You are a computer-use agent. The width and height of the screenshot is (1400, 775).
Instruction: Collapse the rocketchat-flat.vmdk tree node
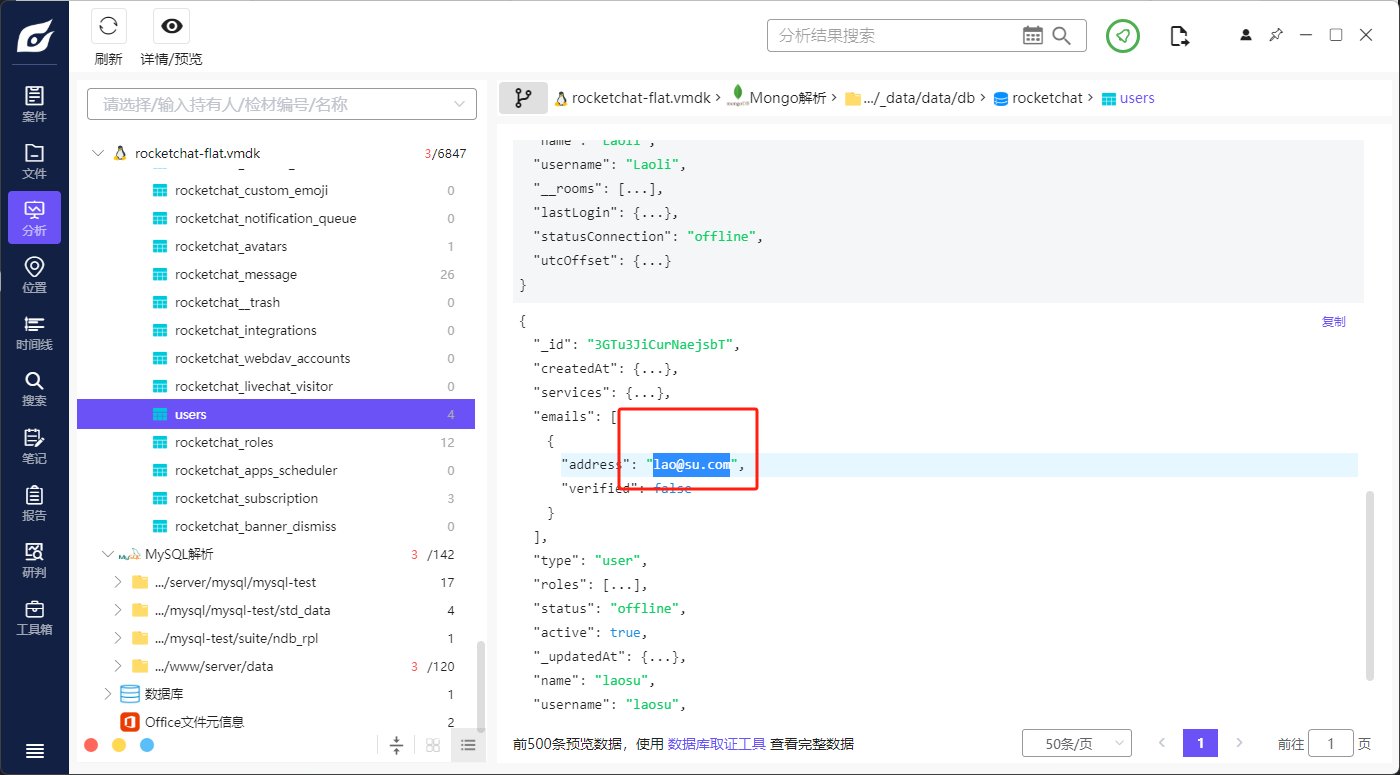[x=97, y=154]
